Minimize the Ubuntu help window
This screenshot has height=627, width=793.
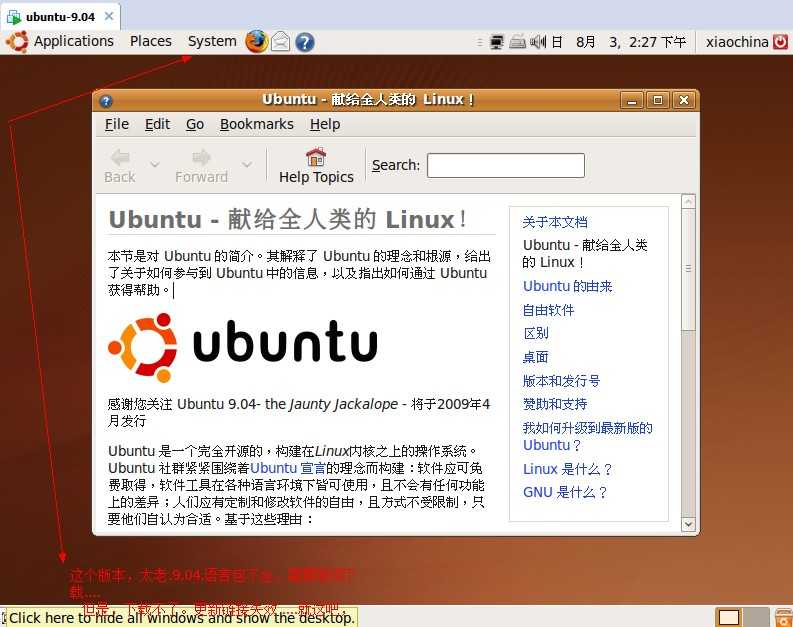(632, 100)
